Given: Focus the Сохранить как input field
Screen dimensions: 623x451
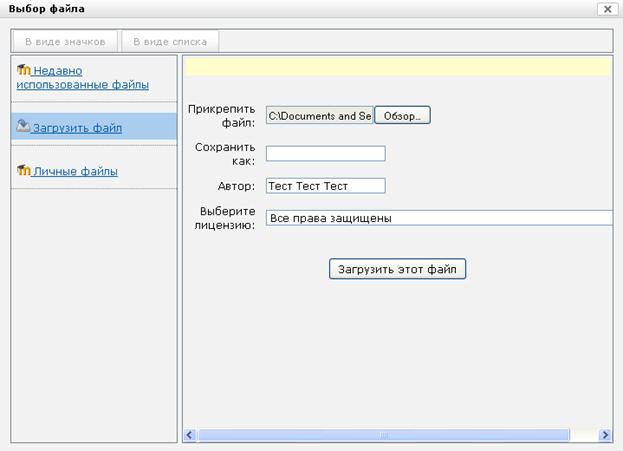Looking at the screenshot, I should click(325, 153).
